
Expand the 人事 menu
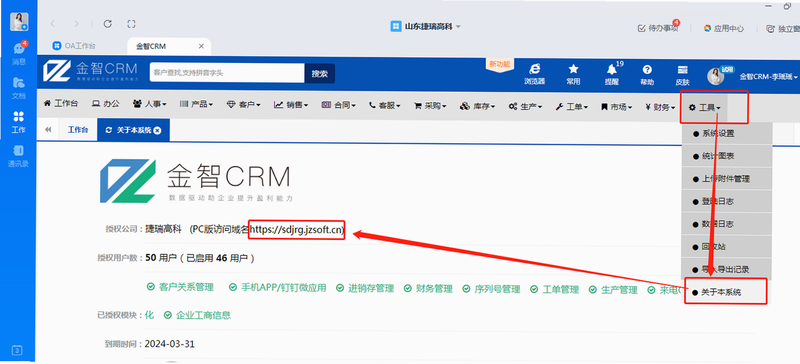tap(150, 104)
